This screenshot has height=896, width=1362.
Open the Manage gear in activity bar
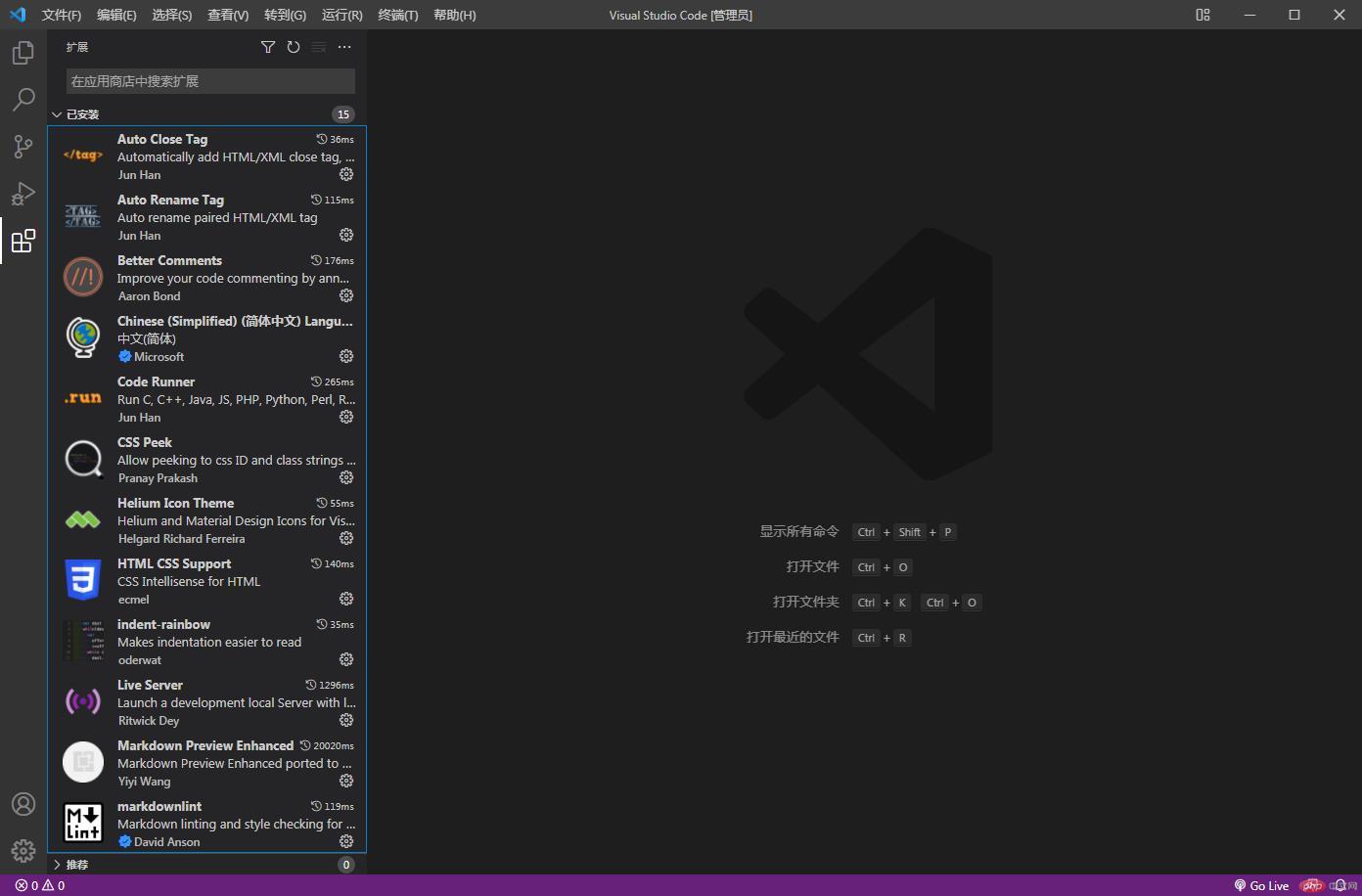(23, 851)
